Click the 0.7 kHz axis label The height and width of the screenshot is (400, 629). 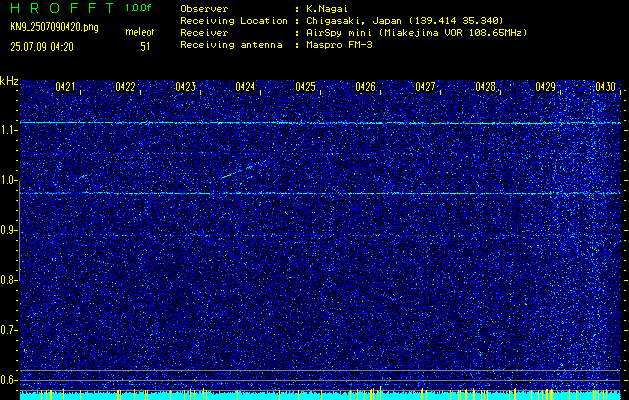click(7, 330)
